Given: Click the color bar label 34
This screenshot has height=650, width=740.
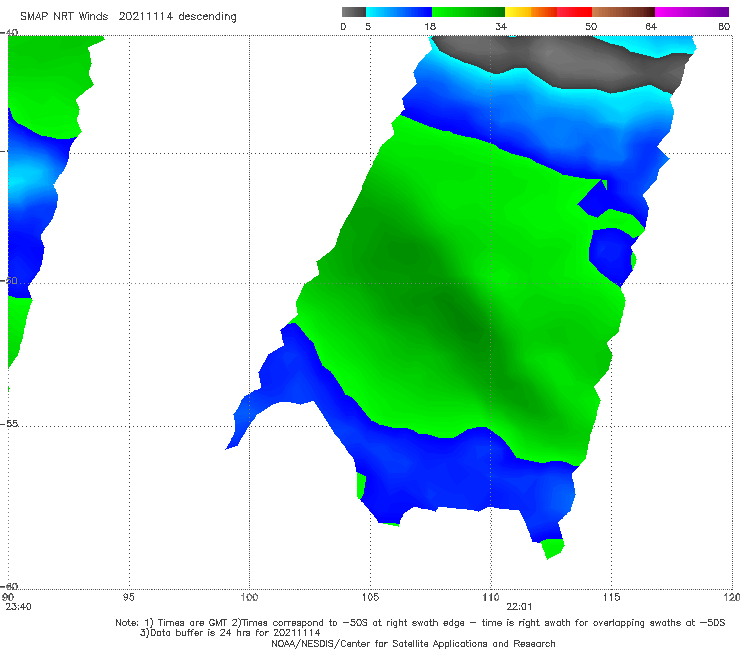Looking at the screenshot, I should pos(501,26).
